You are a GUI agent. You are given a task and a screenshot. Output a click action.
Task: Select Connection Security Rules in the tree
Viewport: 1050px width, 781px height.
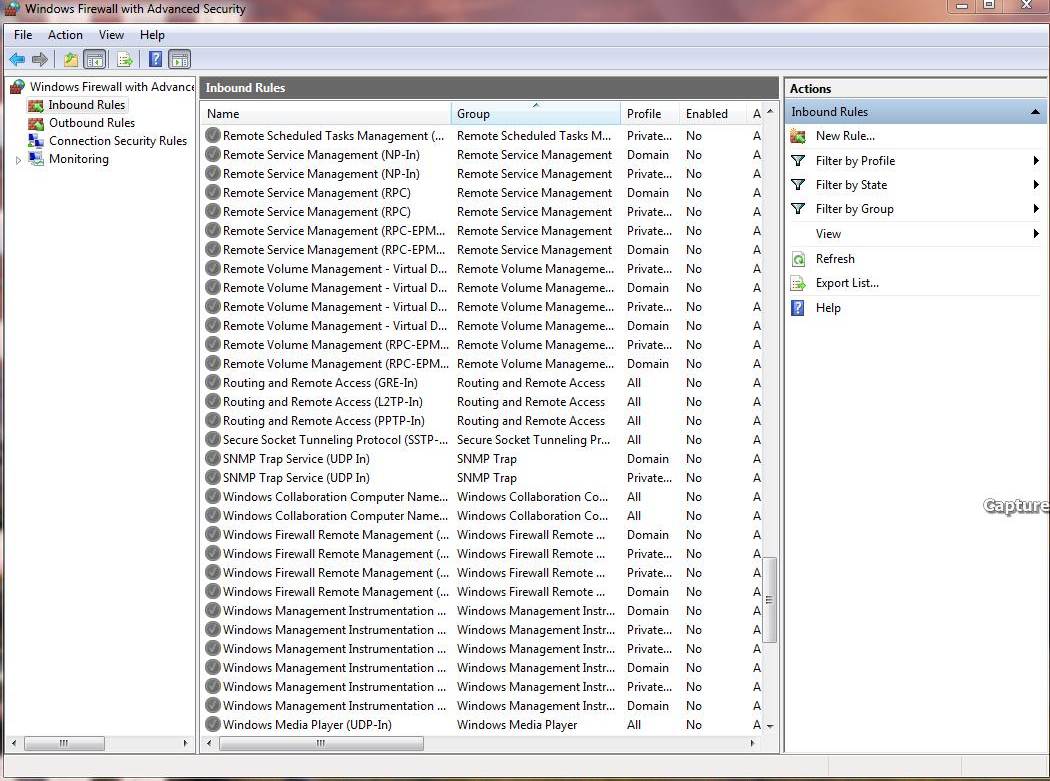[118, 141]
